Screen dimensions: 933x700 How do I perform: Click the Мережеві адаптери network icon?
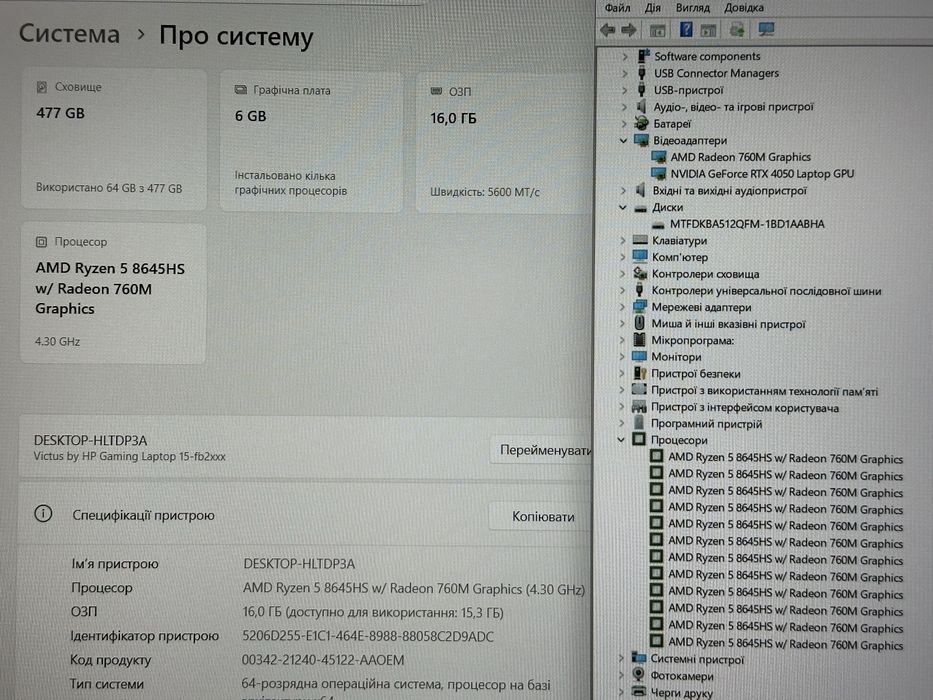(640, 307)
